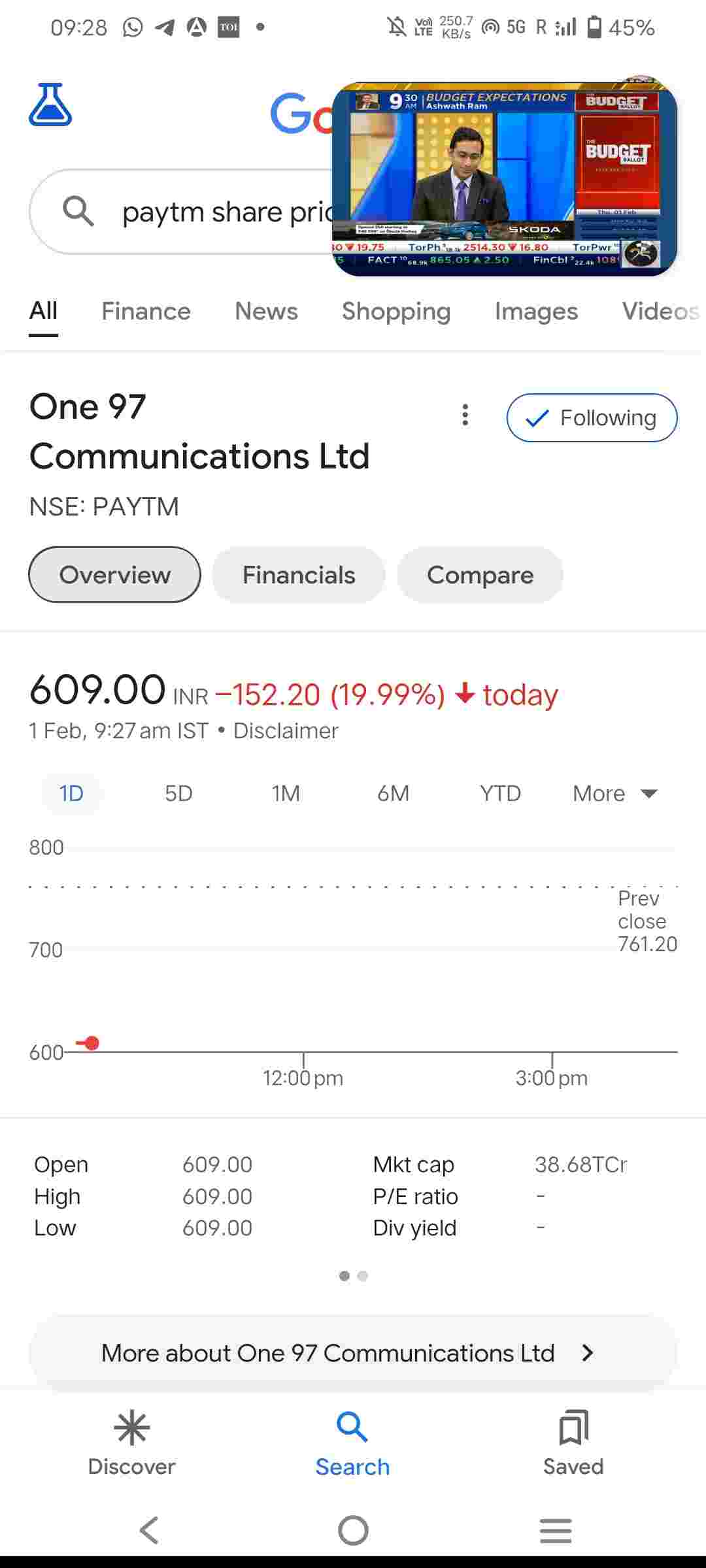Open the Disclaimer link

[286, 731]
